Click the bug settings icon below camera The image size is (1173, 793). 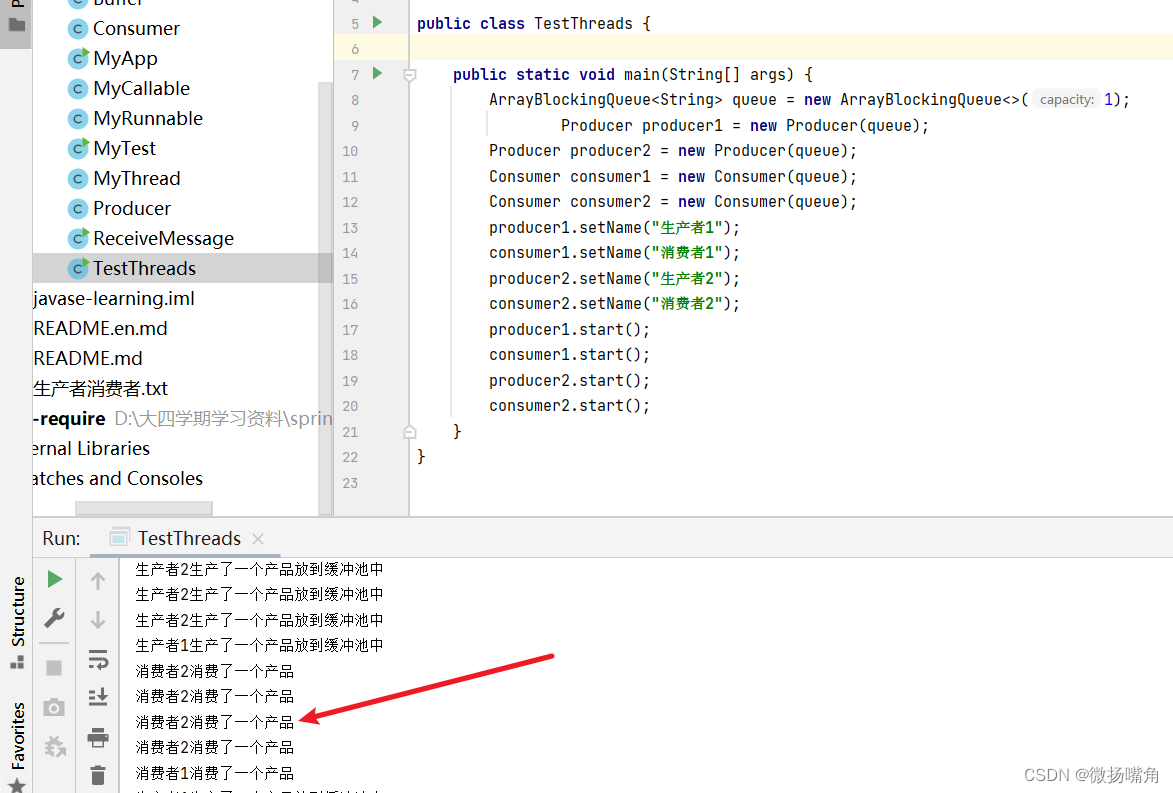click(55, 746)
